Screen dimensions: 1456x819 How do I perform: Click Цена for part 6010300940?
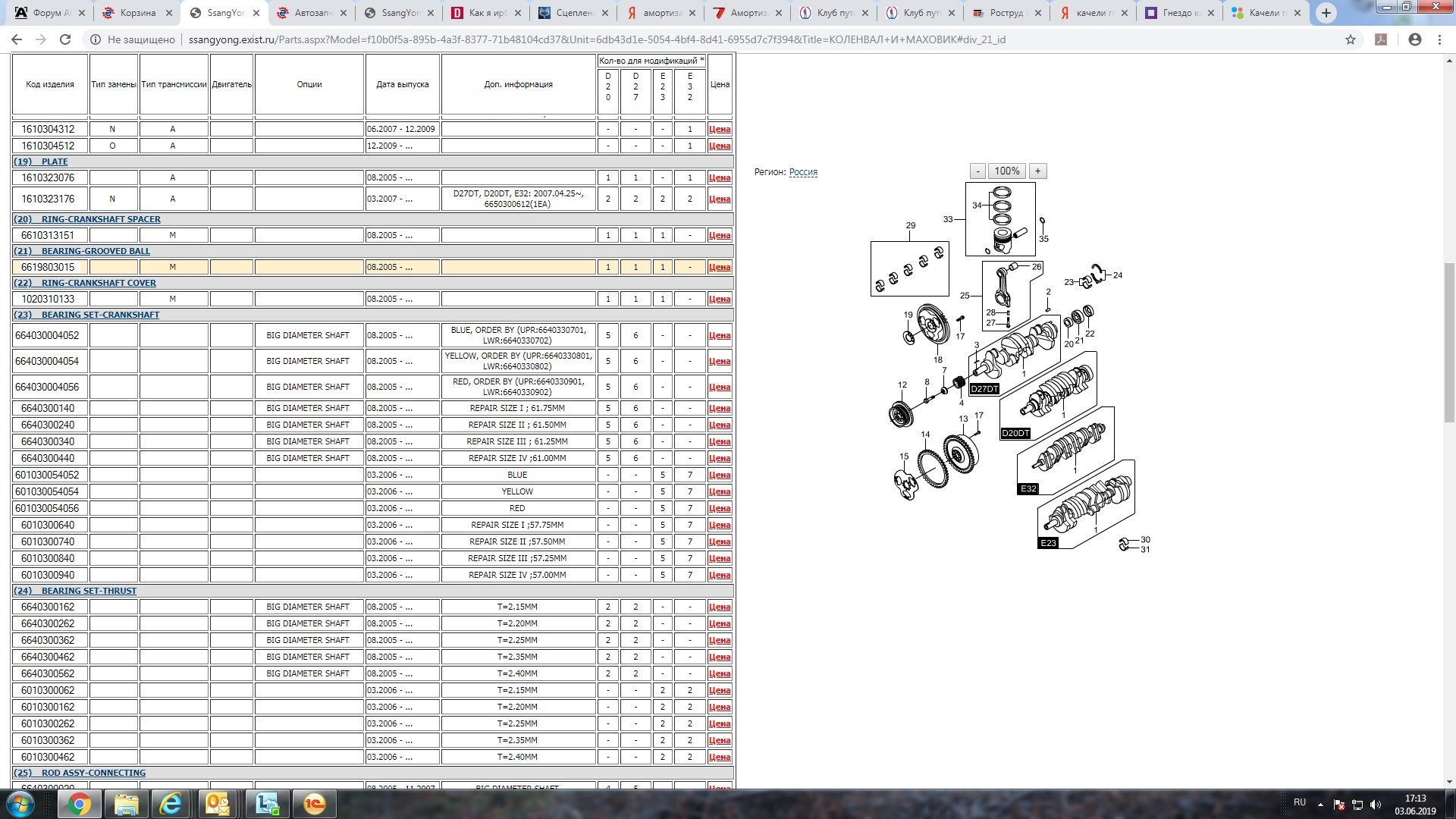point(720,576)
